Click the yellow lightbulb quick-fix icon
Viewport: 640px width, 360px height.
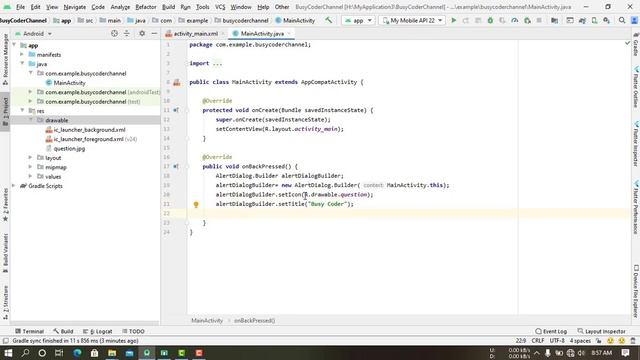pos(196,204)
